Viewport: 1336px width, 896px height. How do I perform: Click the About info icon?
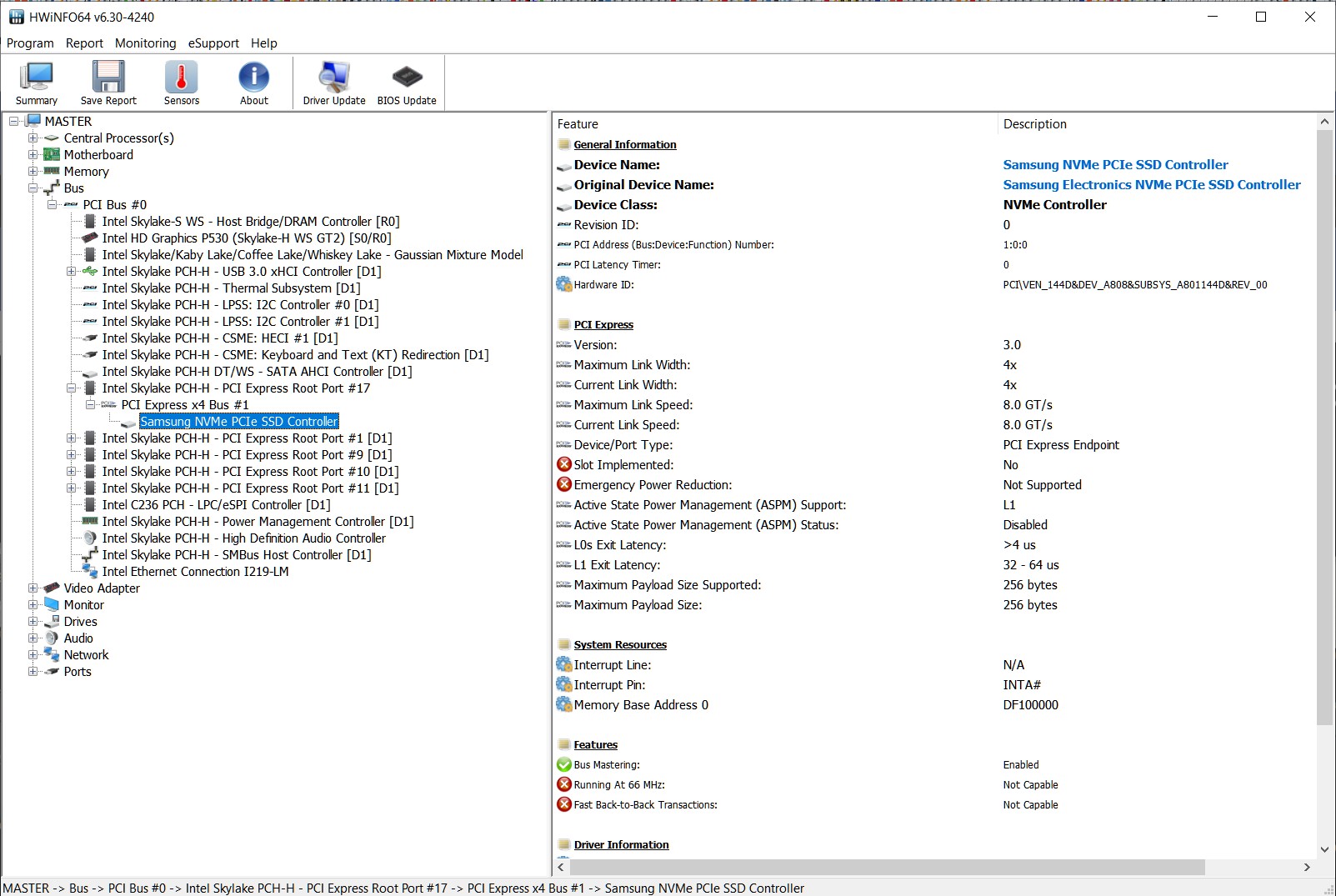[x=253, y=77]
